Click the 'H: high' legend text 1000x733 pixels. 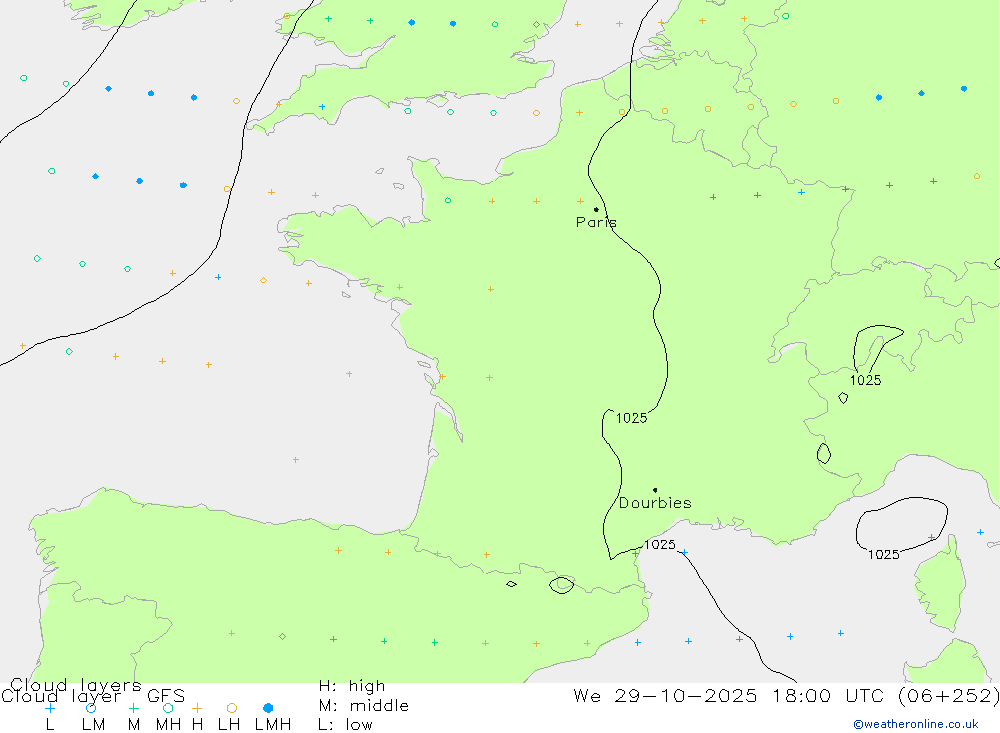tap(352, 686)
